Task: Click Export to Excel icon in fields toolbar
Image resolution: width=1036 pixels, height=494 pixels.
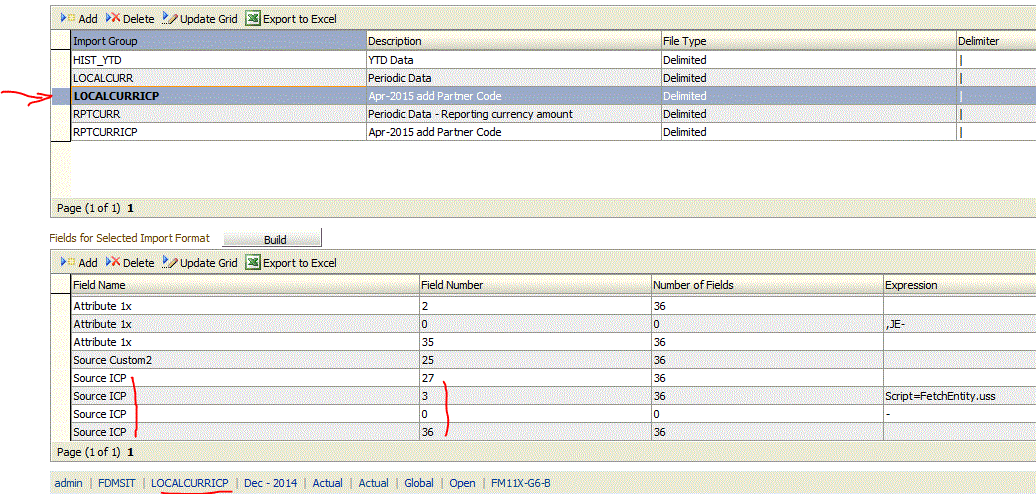Action: tap(252, 263)
